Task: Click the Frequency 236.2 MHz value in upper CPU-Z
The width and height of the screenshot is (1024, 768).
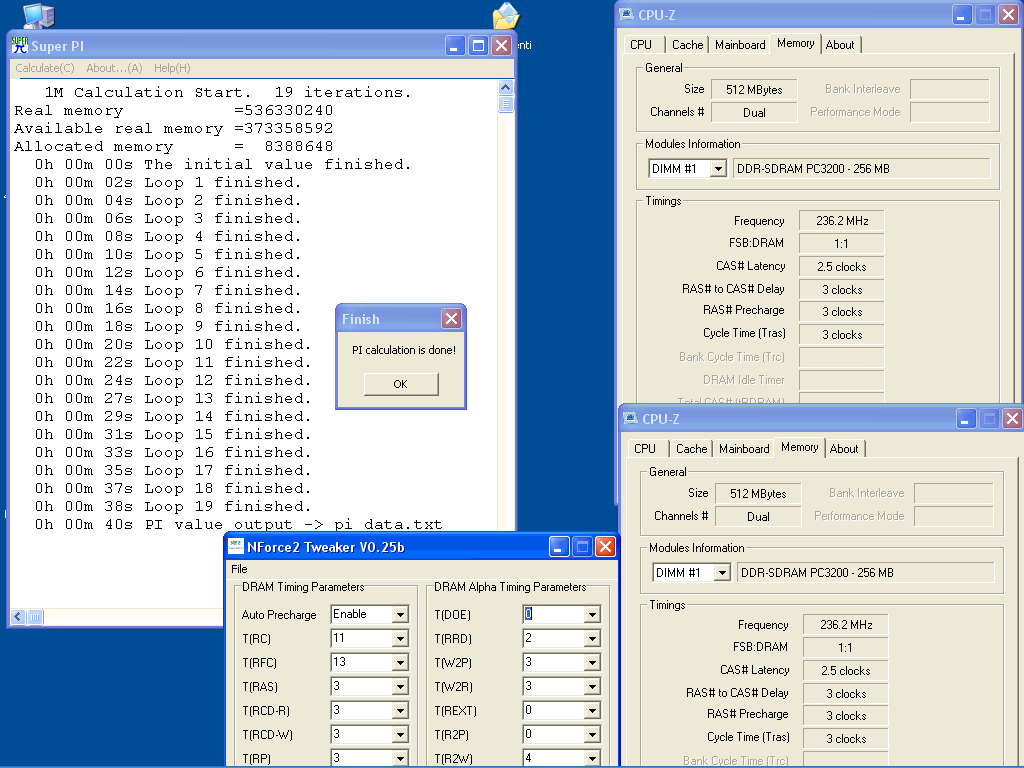Action: click(841, 221)
